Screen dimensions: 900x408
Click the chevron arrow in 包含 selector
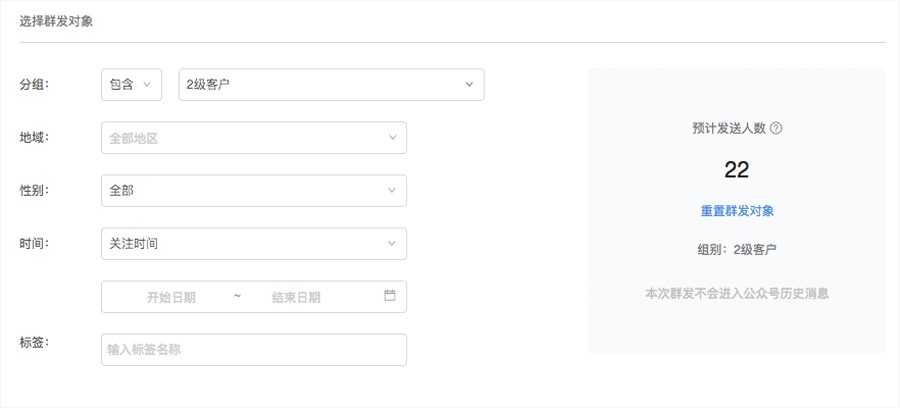tap(148, 85)
